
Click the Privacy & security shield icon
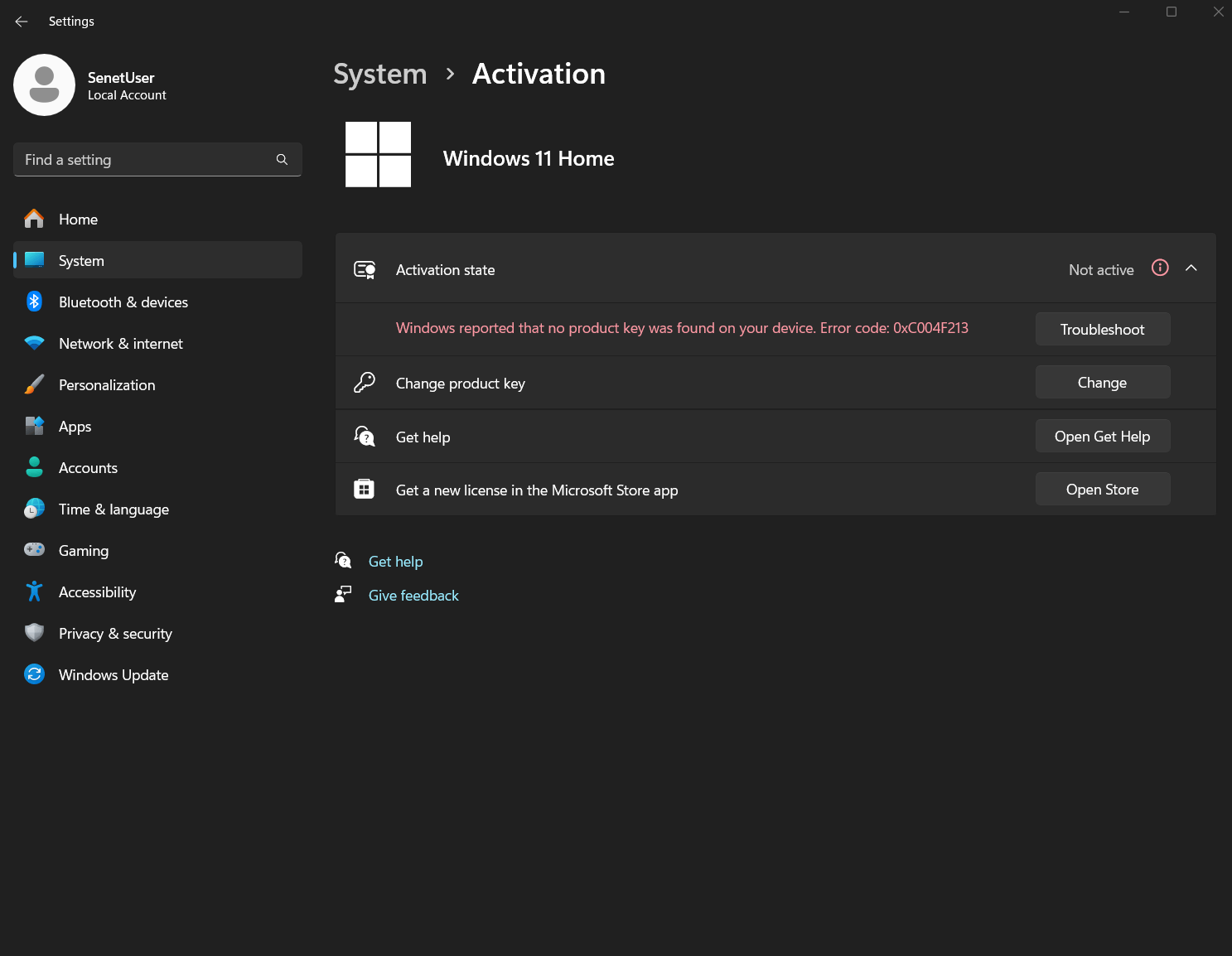tap(34, 633)
